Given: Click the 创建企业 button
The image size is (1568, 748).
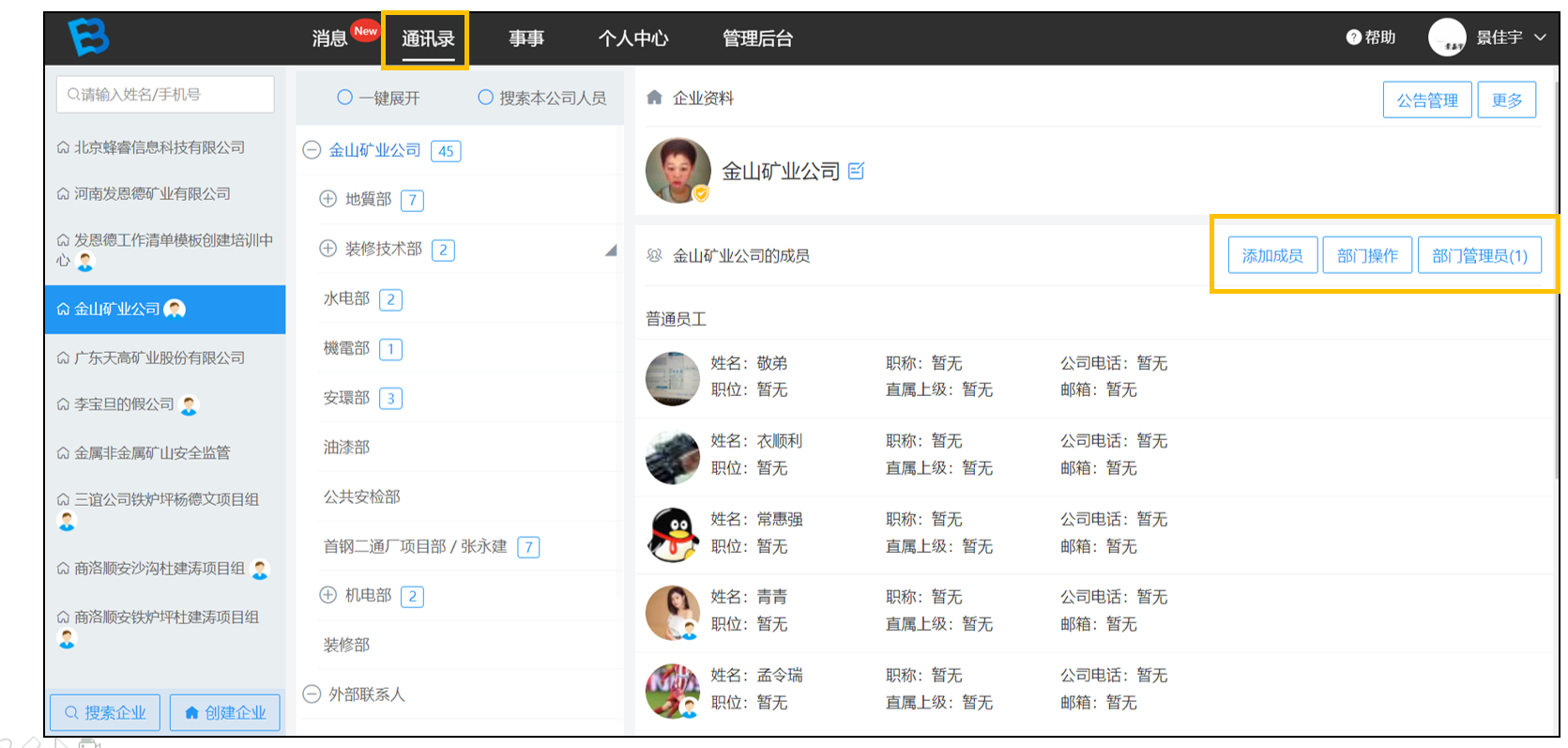Looking at the screenshot, I should click(x=225, y=713).
